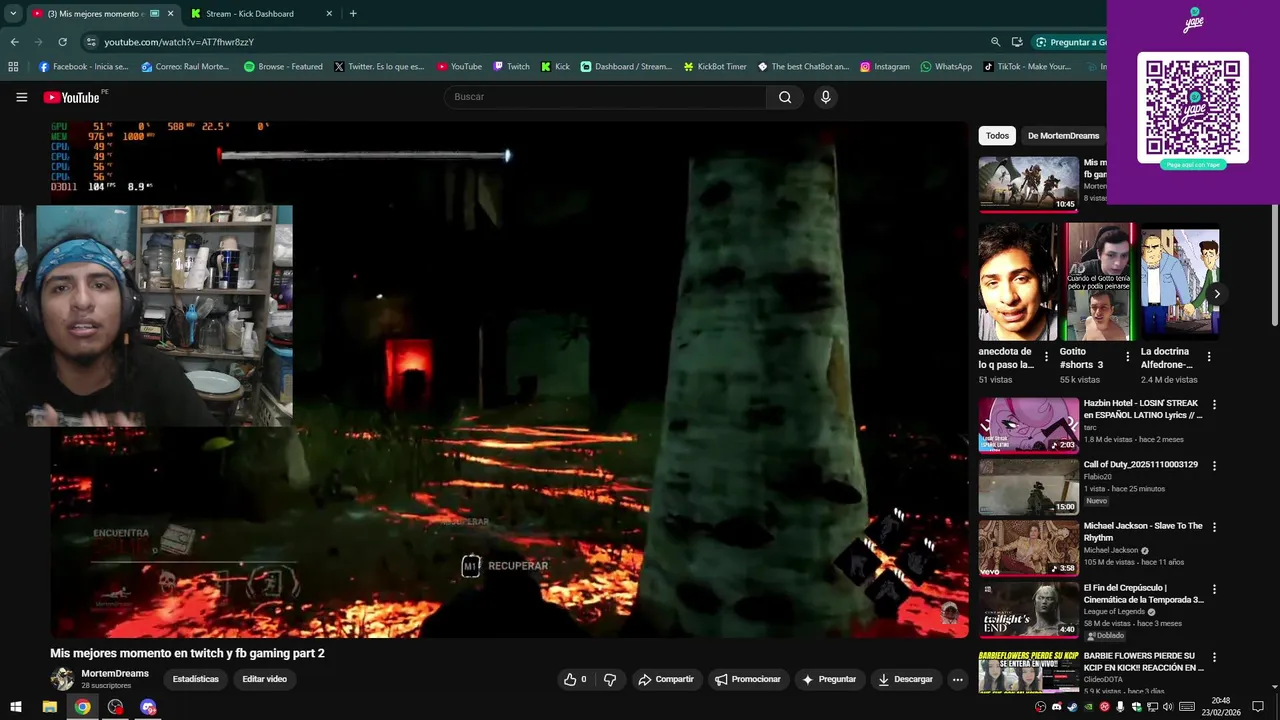Viewport: 1280px width, 720px height.
Task: Select the Todos filter chip
Action: coord(997,135)
